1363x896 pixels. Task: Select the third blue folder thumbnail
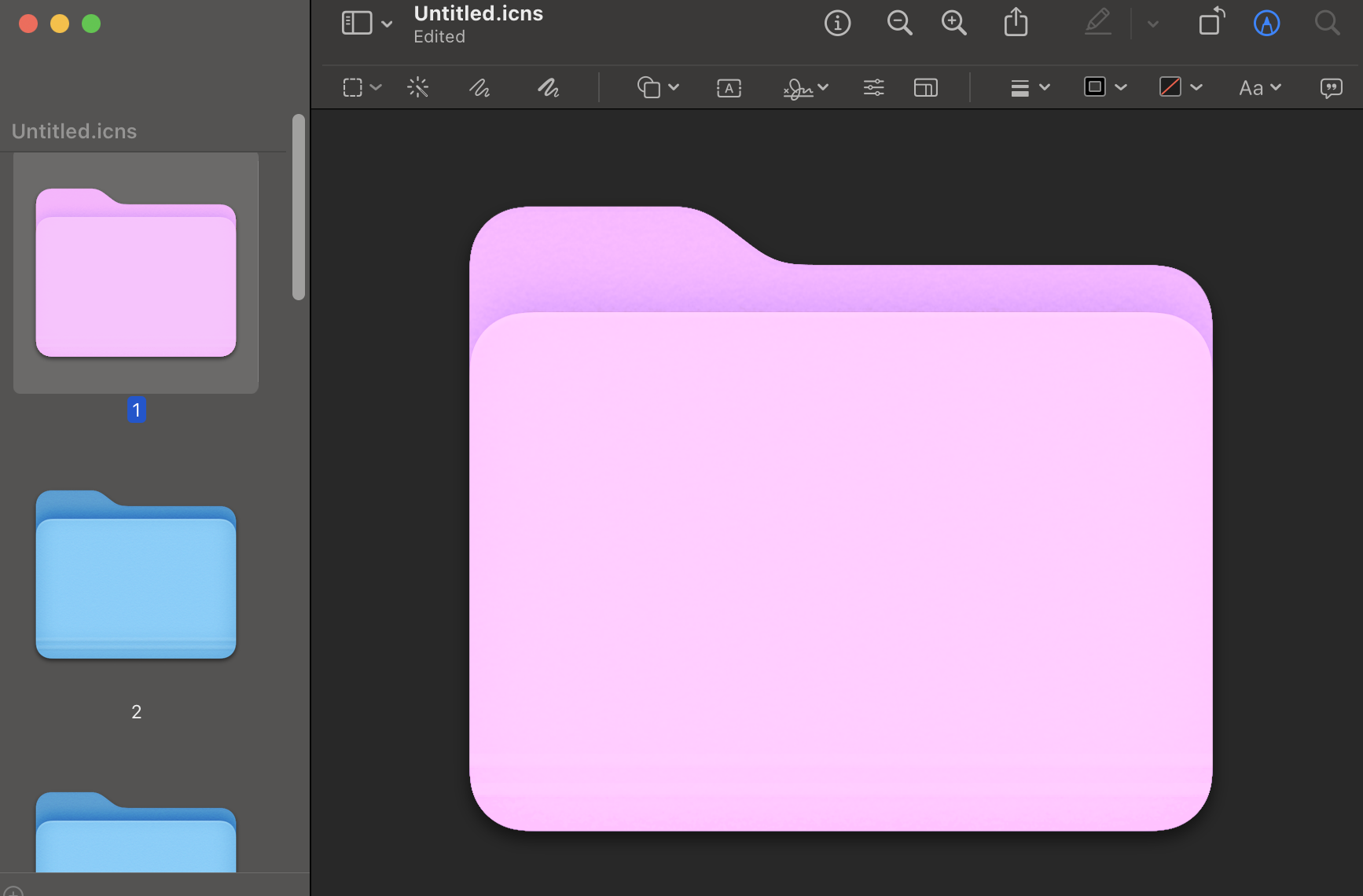(136, 832)
